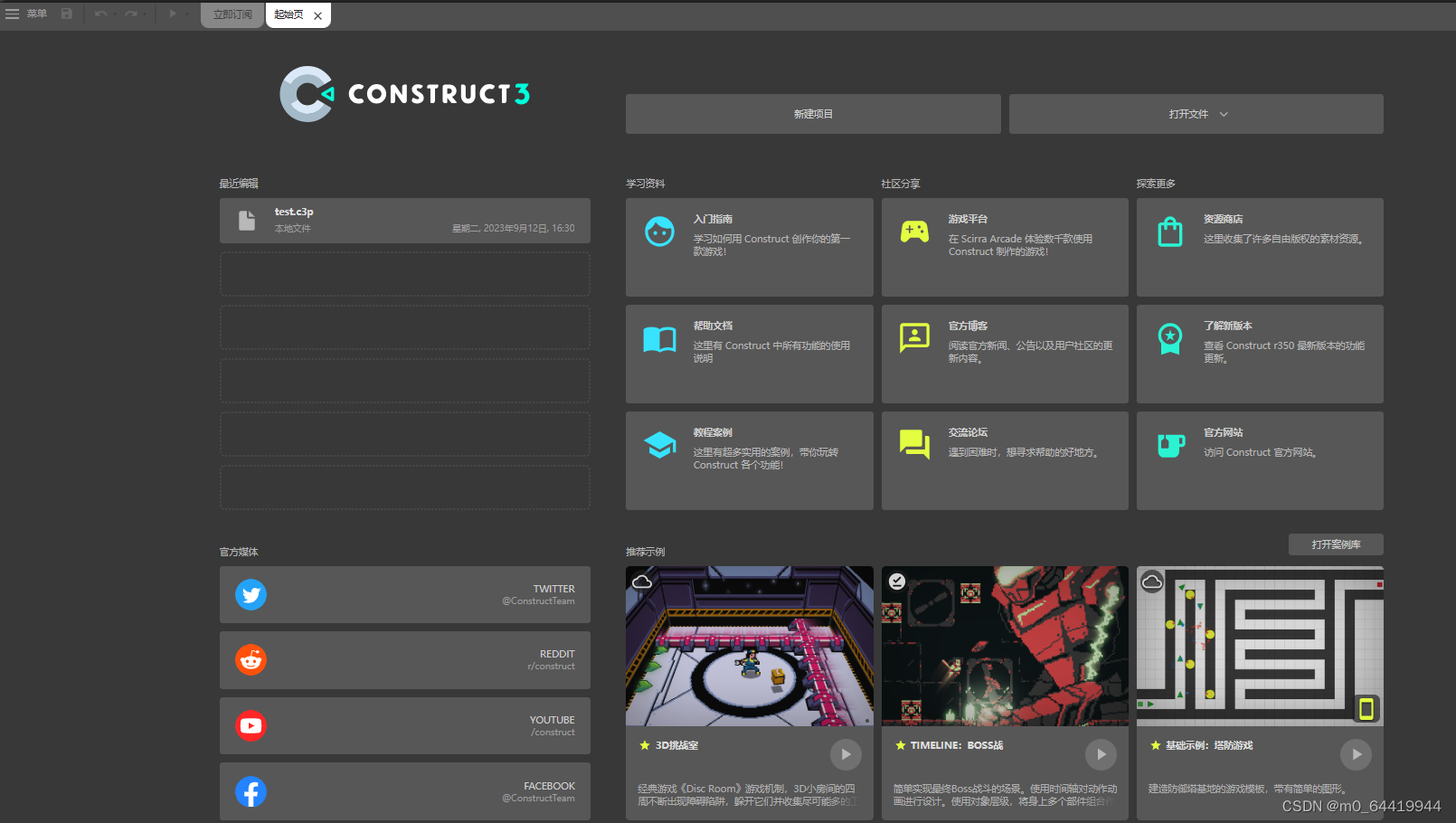
Task: Click the 教程案例 graduation cap icon
Action: (660, 445)
